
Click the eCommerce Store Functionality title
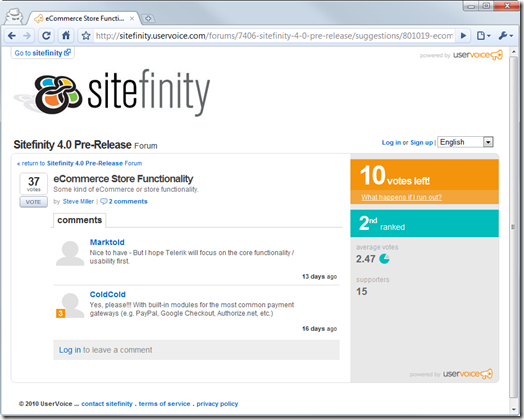tap(123, 179)
